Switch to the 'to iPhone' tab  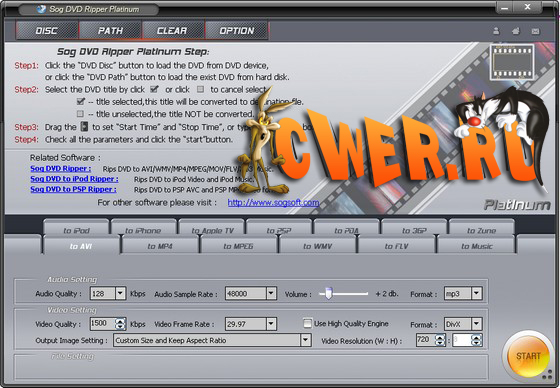tap(143, 228)
